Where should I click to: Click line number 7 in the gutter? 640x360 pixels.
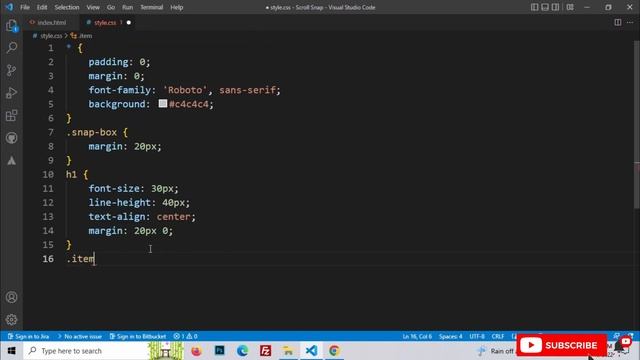[x=51, y=132]
